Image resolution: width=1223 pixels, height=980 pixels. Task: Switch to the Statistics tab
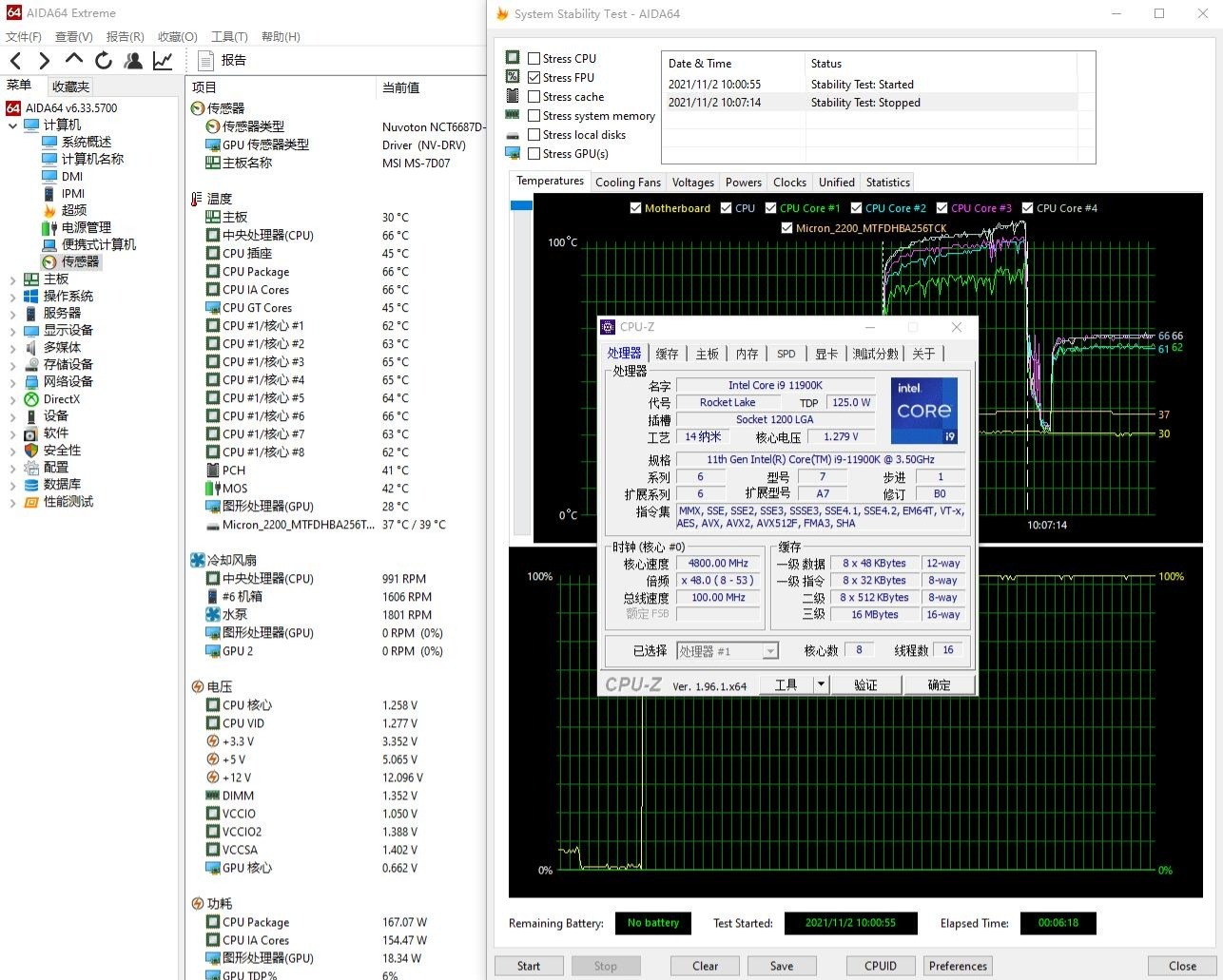point(887,183)
